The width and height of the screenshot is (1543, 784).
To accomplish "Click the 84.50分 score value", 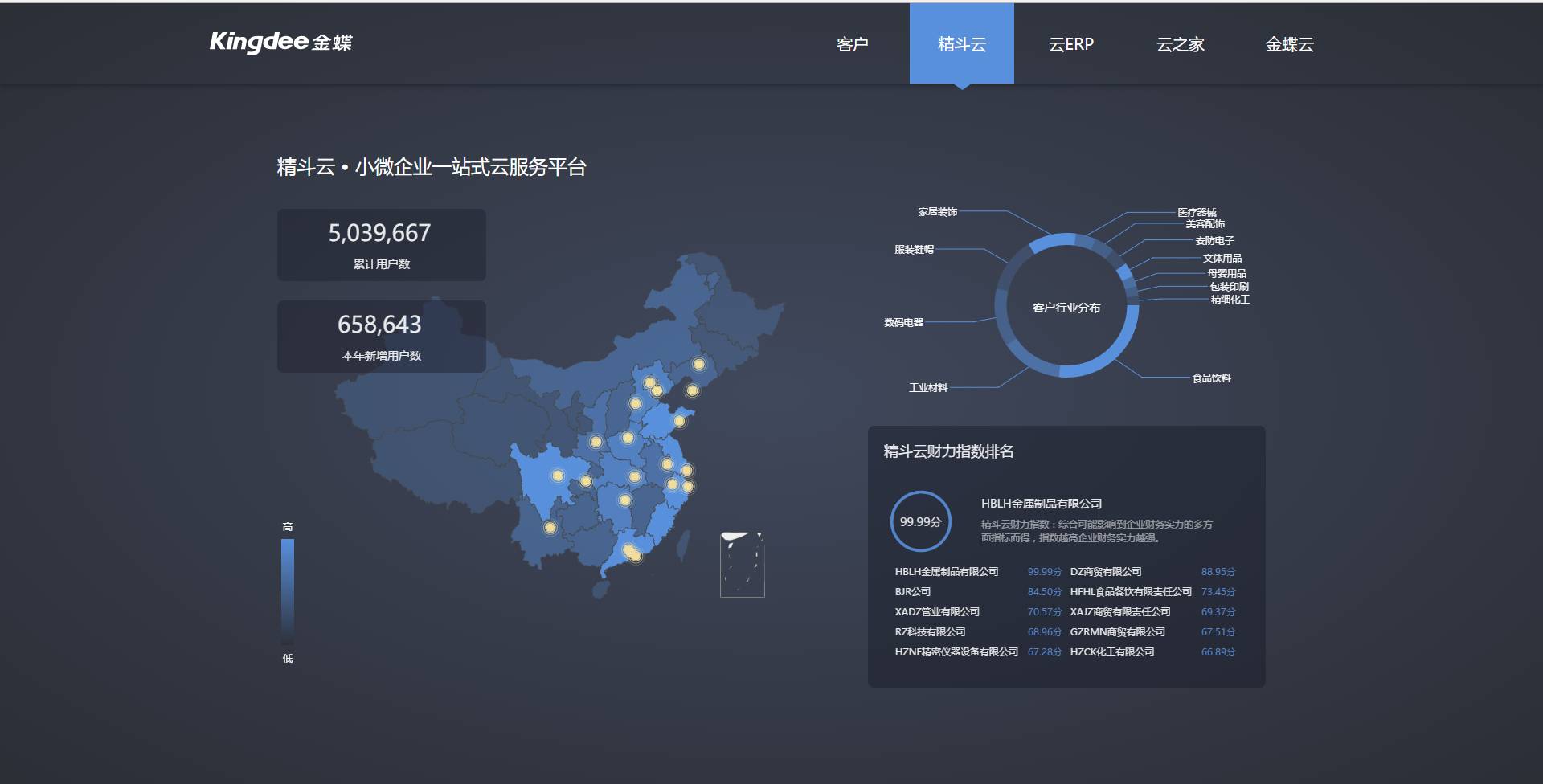I will [1045, 592].
